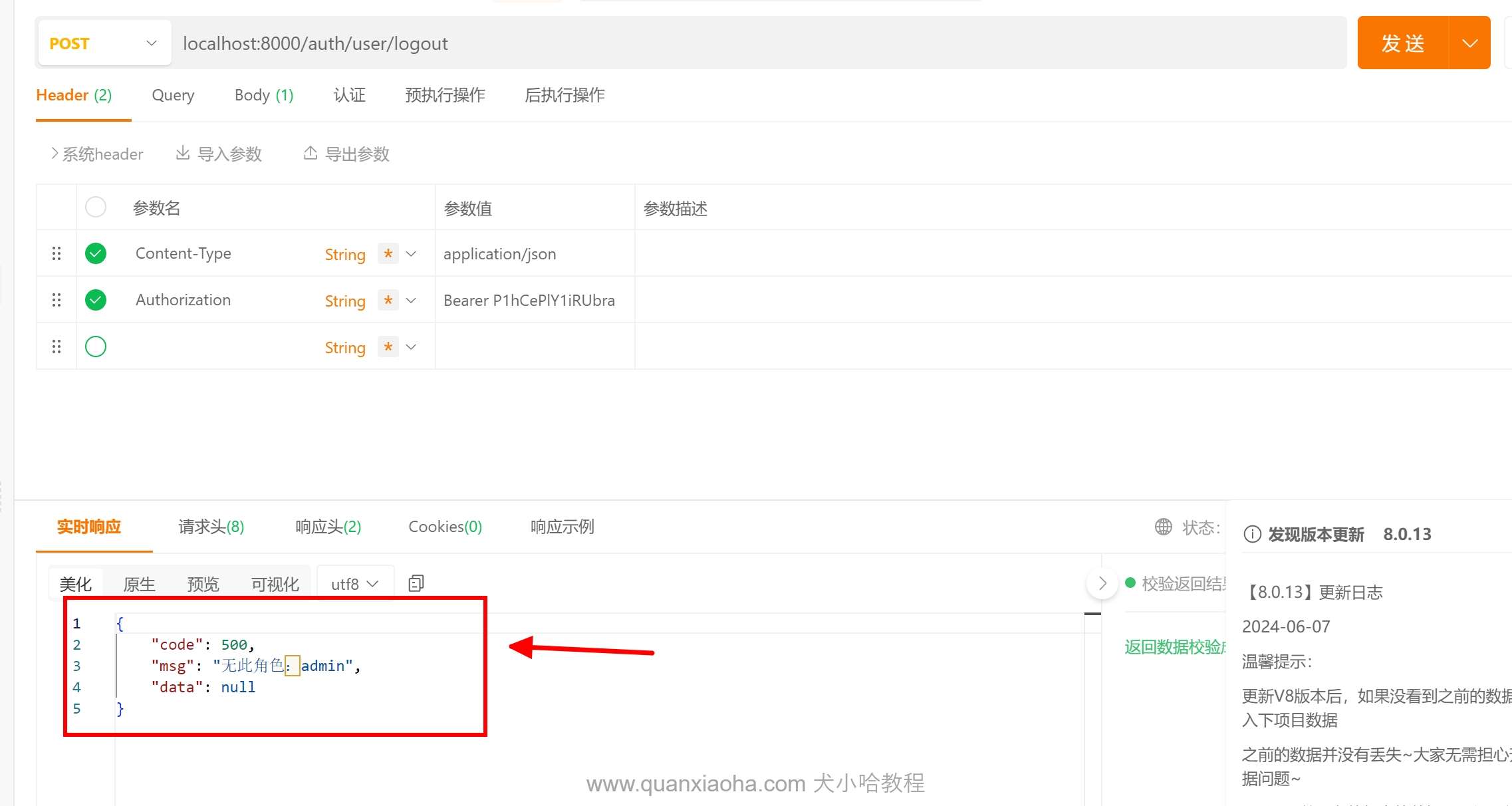
Task: Open the 响应头(2) response tab
Action: tap(328, 527)
